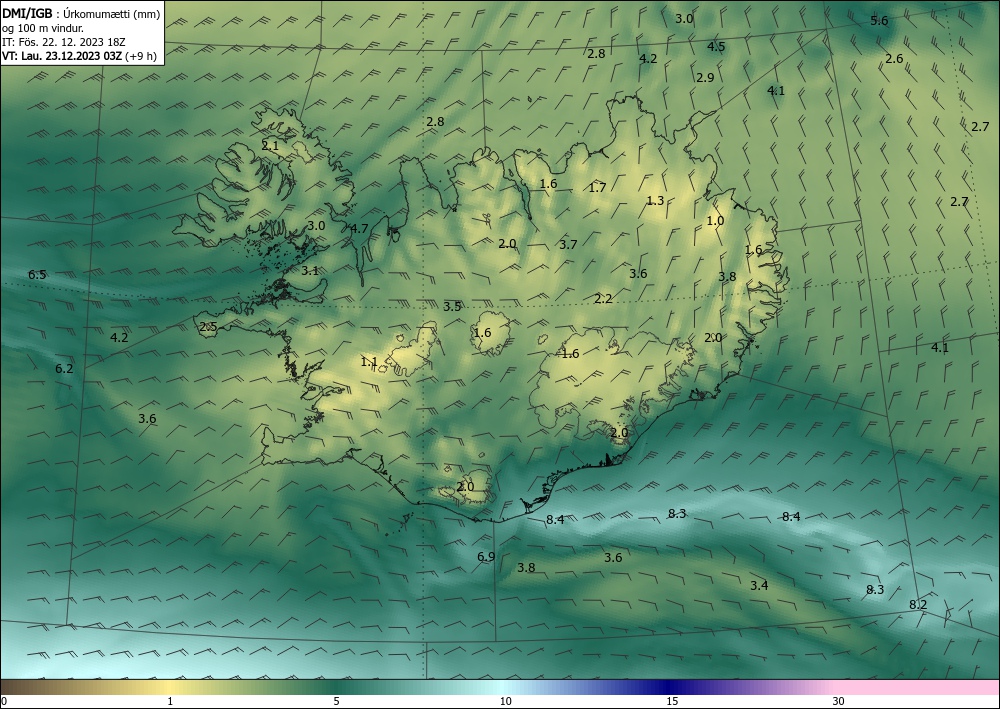Click the 1.0 value on the map

pos(715,221)
